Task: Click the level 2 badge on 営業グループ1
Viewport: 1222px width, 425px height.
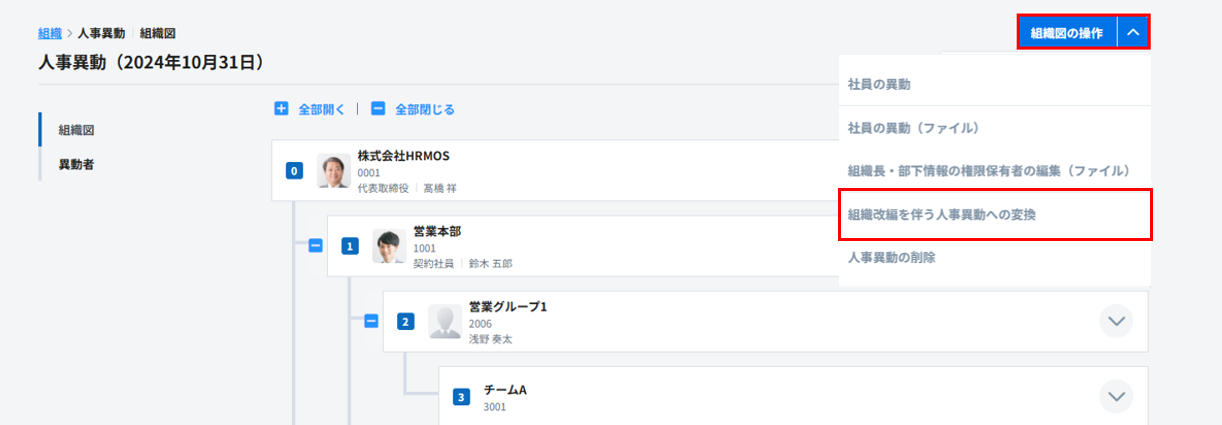Action: 405,321
